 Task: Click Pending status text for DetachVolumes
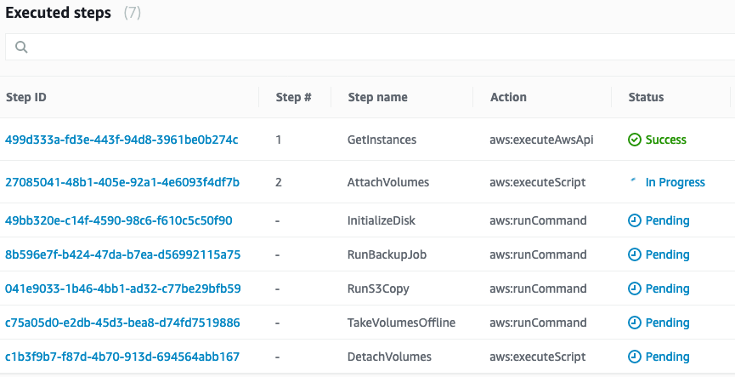coord(668,357)
